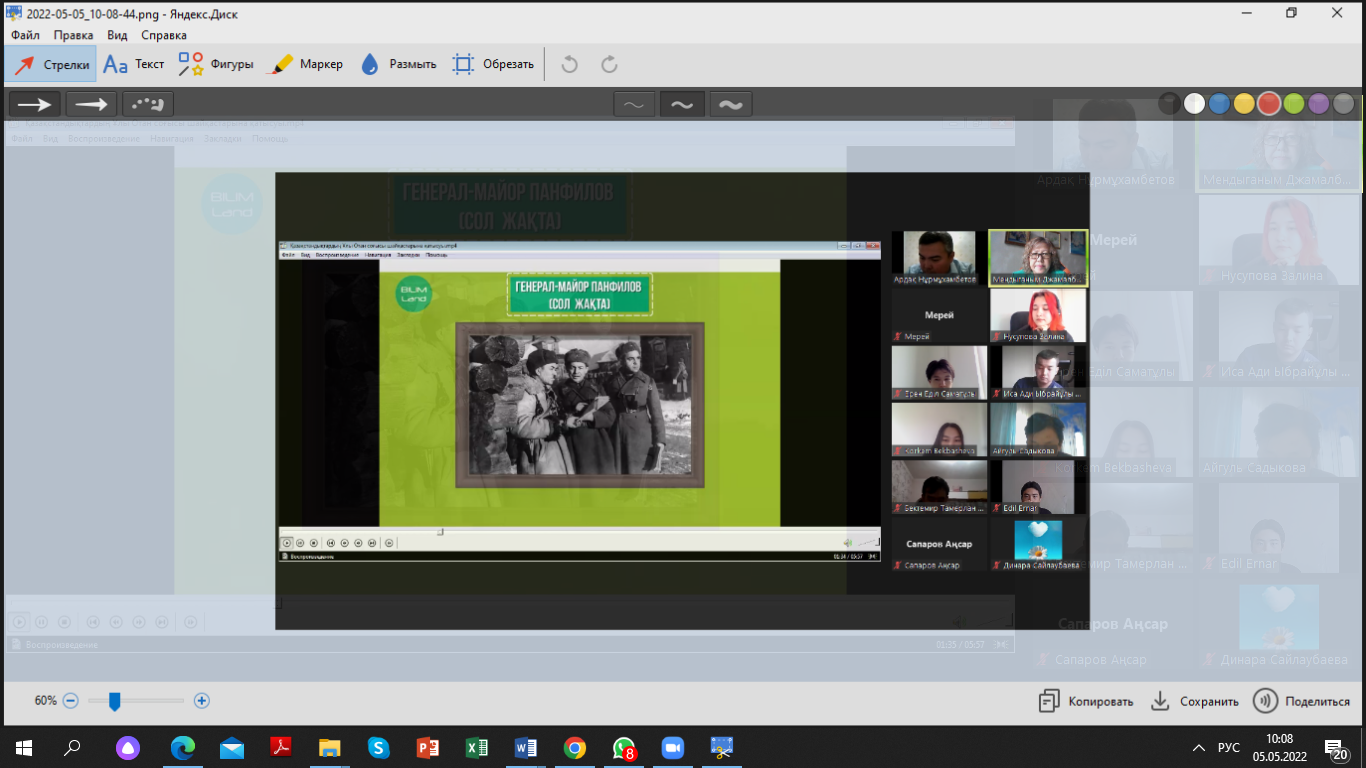Click the Поделиться share button

(x=1302, y=701)
